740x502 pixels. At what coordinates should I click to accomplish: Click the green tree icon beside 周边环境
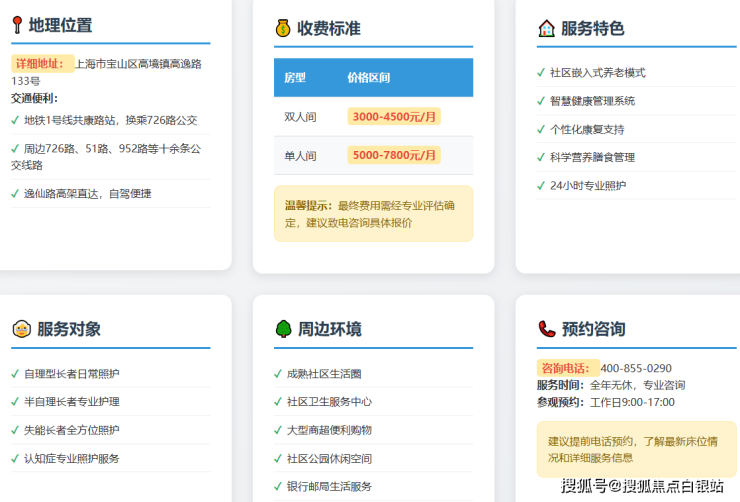pyautogui.click(x=283, y=329)
